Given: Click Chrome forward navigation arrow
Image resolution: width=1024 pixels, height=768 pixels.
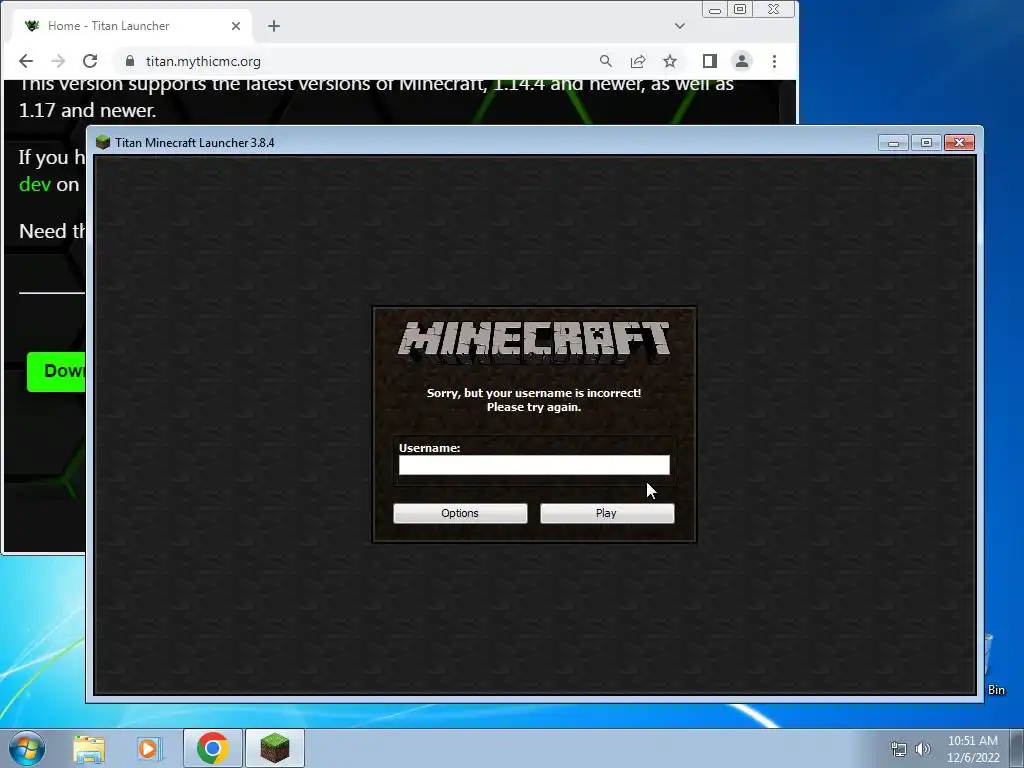Looking at the screenshot, I should click(58, 61).
